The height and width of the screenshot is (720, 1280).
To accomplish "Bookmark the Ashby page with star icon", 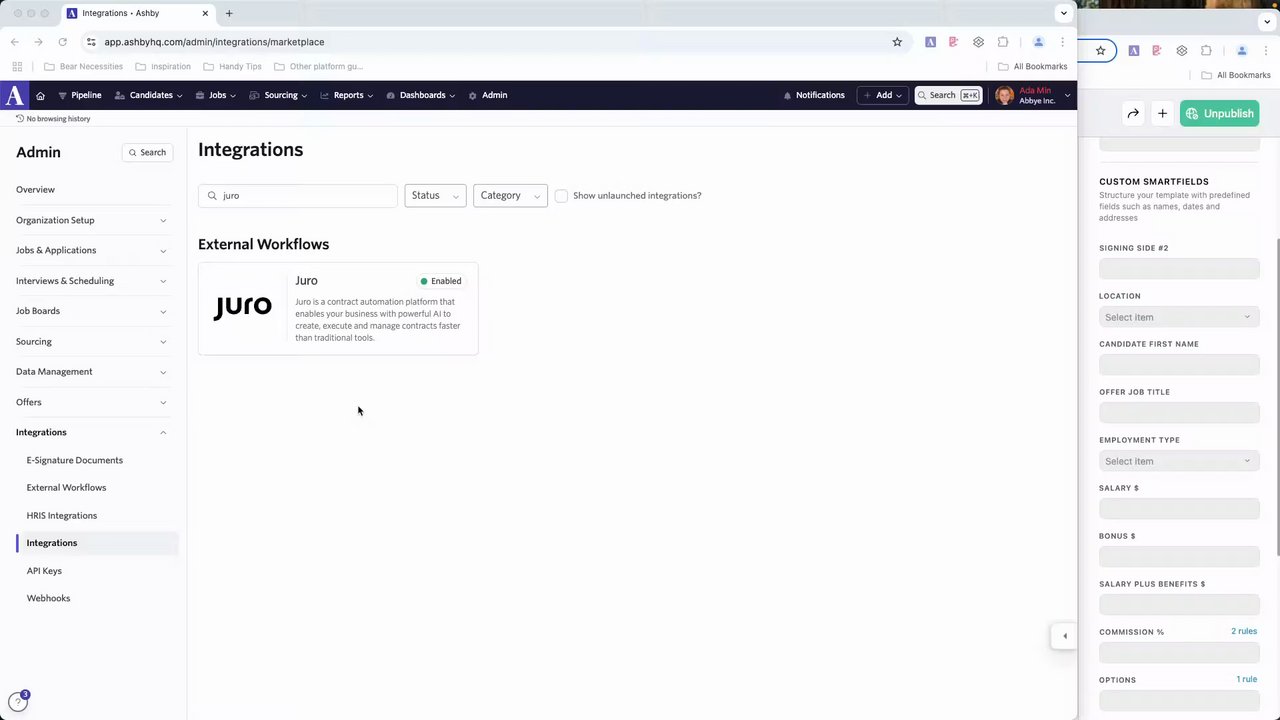I will point(897,42).
